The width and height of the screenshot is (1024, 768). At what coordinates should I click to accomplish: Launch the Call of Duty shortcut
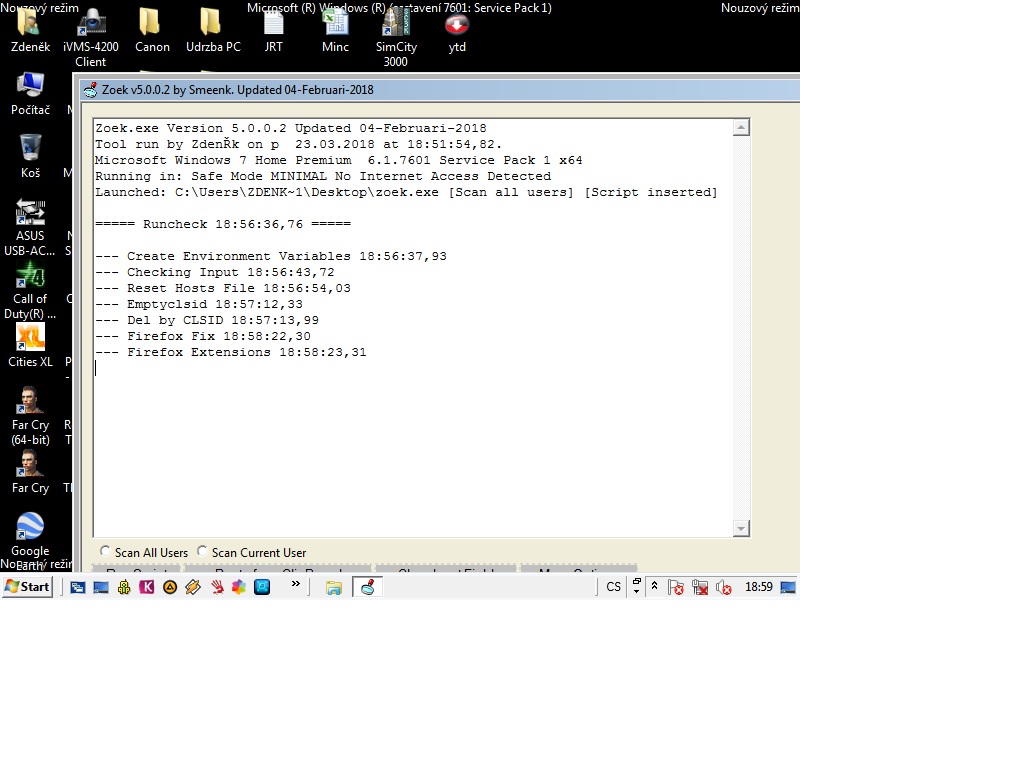point(30,290)
